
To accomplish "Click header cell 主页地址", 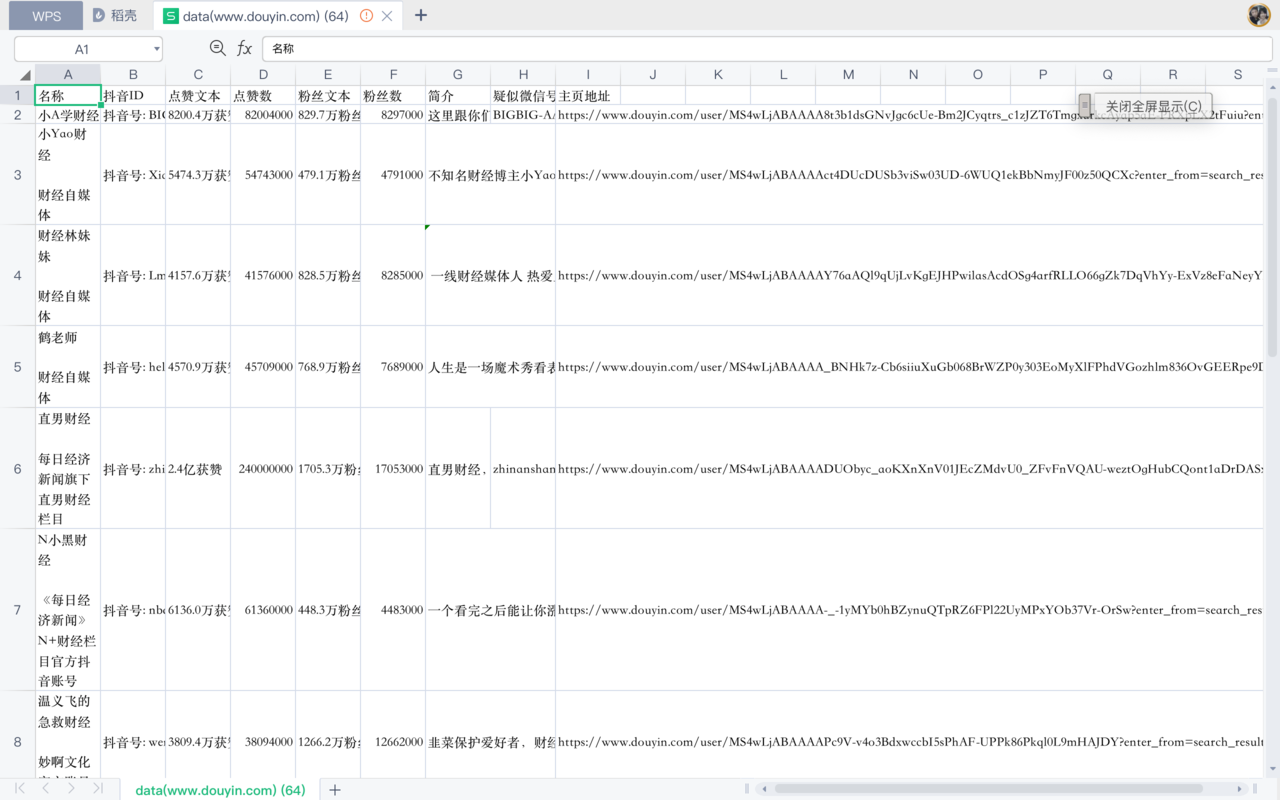I will click(588, 96).
